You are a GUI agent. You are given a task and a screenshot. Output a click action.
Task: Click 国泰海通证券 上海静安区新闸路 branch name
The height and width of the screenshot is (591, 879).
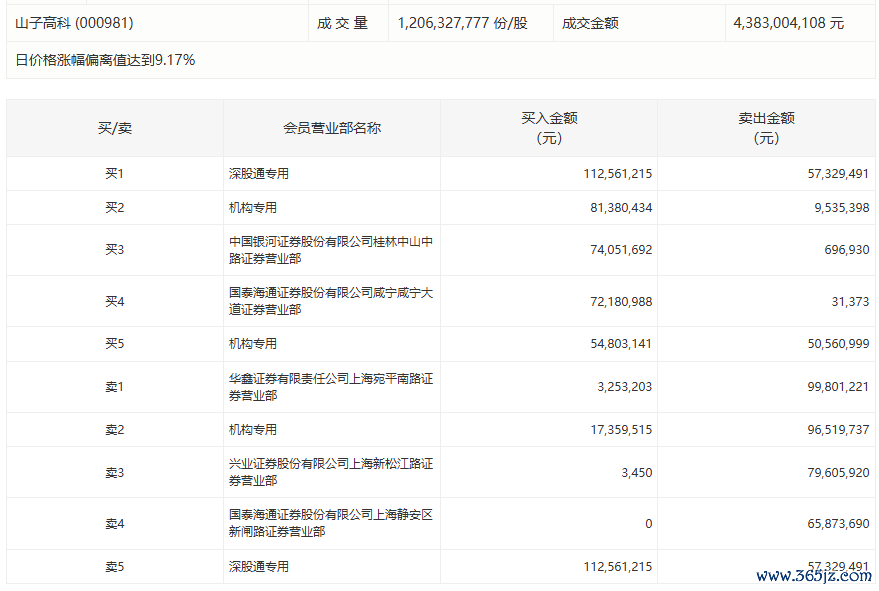click(331, 523)
